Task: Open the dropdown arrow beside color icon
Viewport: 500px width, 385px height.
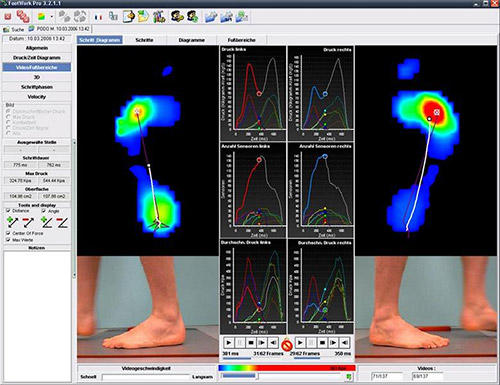Action: coord(51,16)
